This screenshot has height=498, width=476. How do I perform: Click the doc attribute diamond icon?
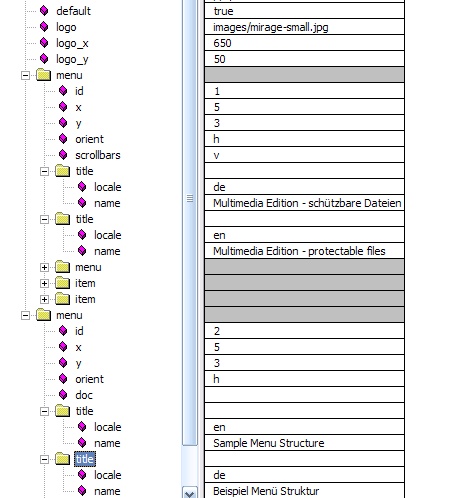63,395
